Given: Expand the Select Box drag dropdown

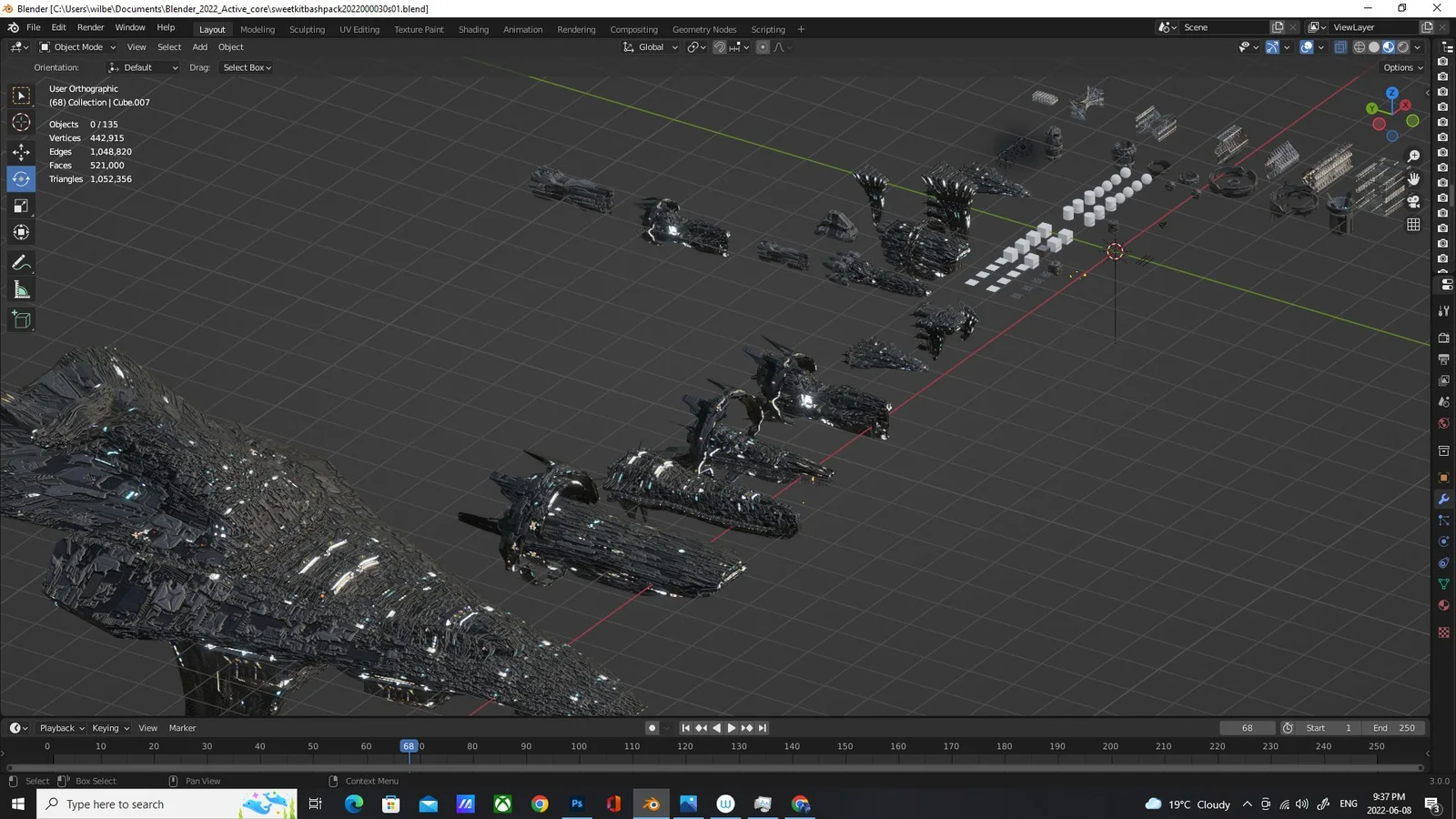Looking at the screenshot, I should [x=246, y=66].
